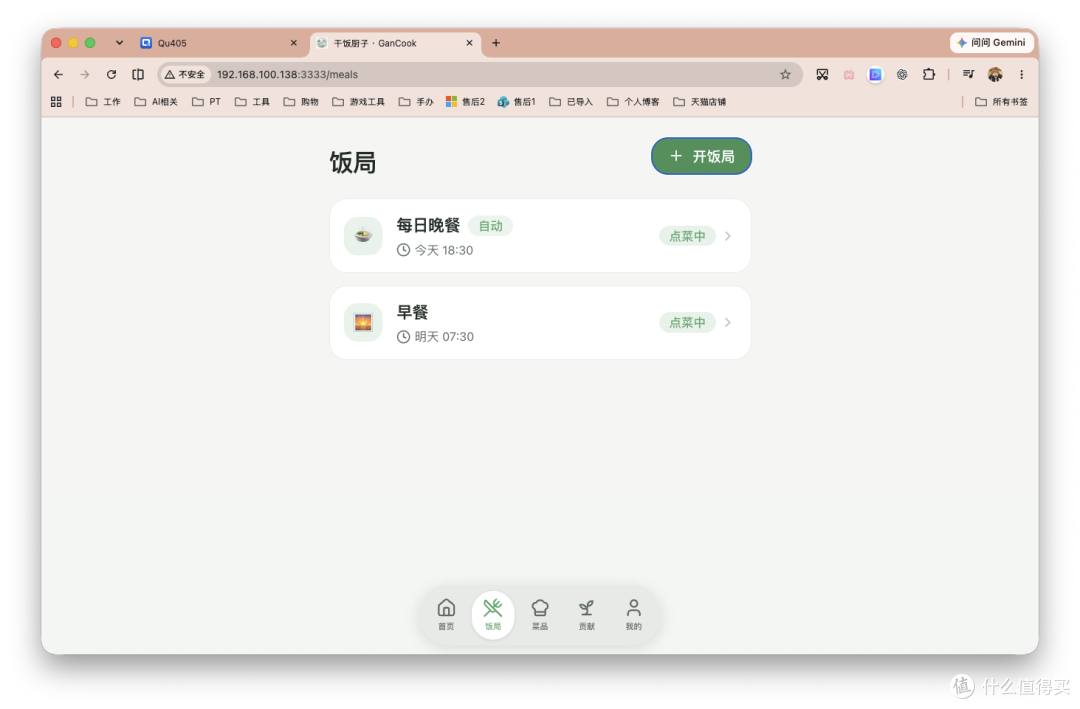Open the 工具 bookmarks folder
Screen dimensions: 1080x709
click(252, 102)
